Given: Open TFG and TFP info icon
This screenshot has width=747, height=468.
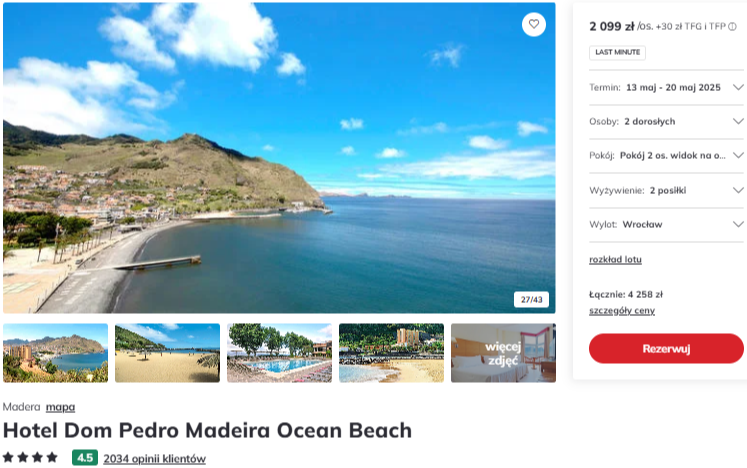Looking at the screenshot, I should 732,27.
